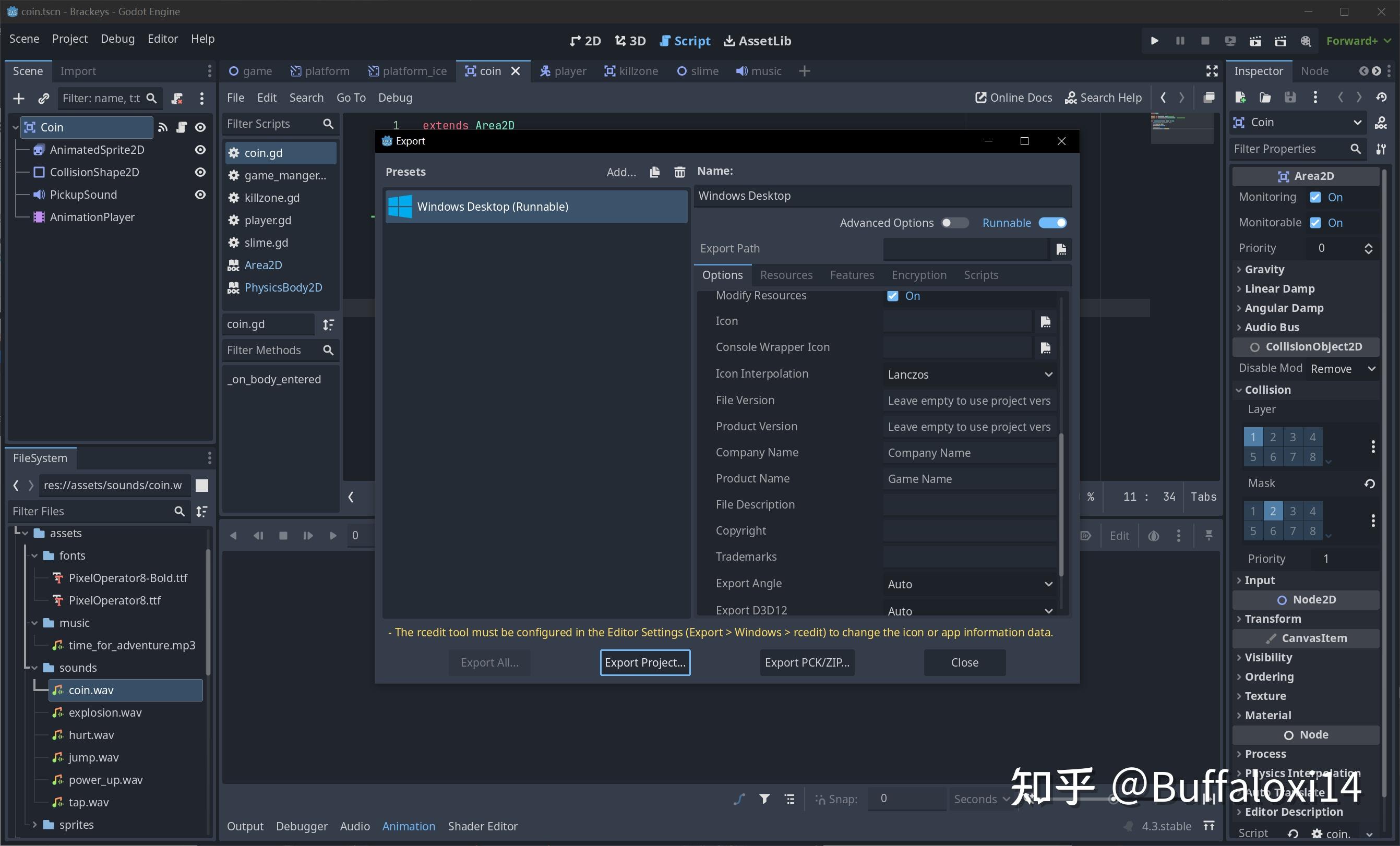Uncheck Modify Resources
Viewport: 1400px width, 846px height.
892,295
